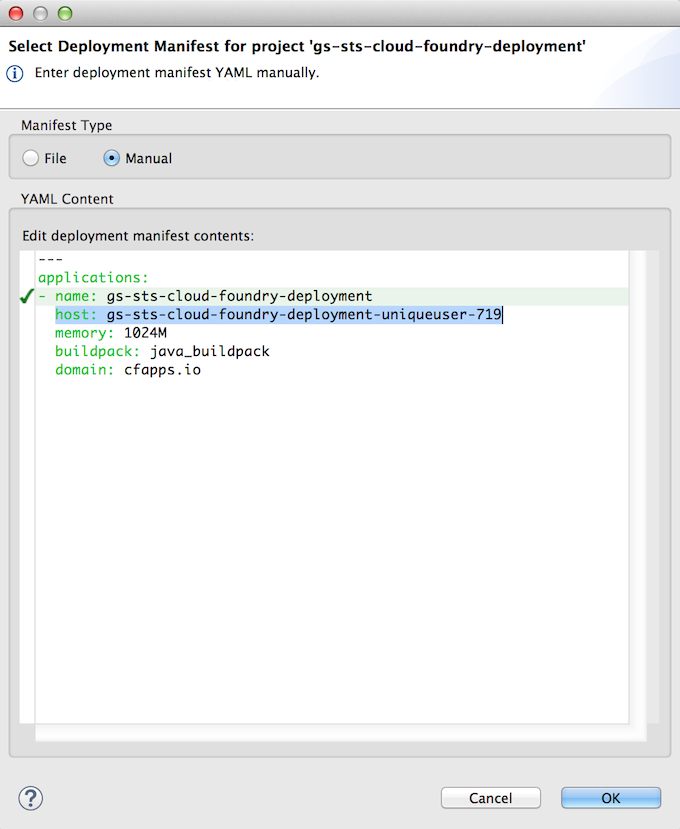The image size is (680, 829).
Task: Click the info icon beside manual YAML message
Action: click(15, 73)
